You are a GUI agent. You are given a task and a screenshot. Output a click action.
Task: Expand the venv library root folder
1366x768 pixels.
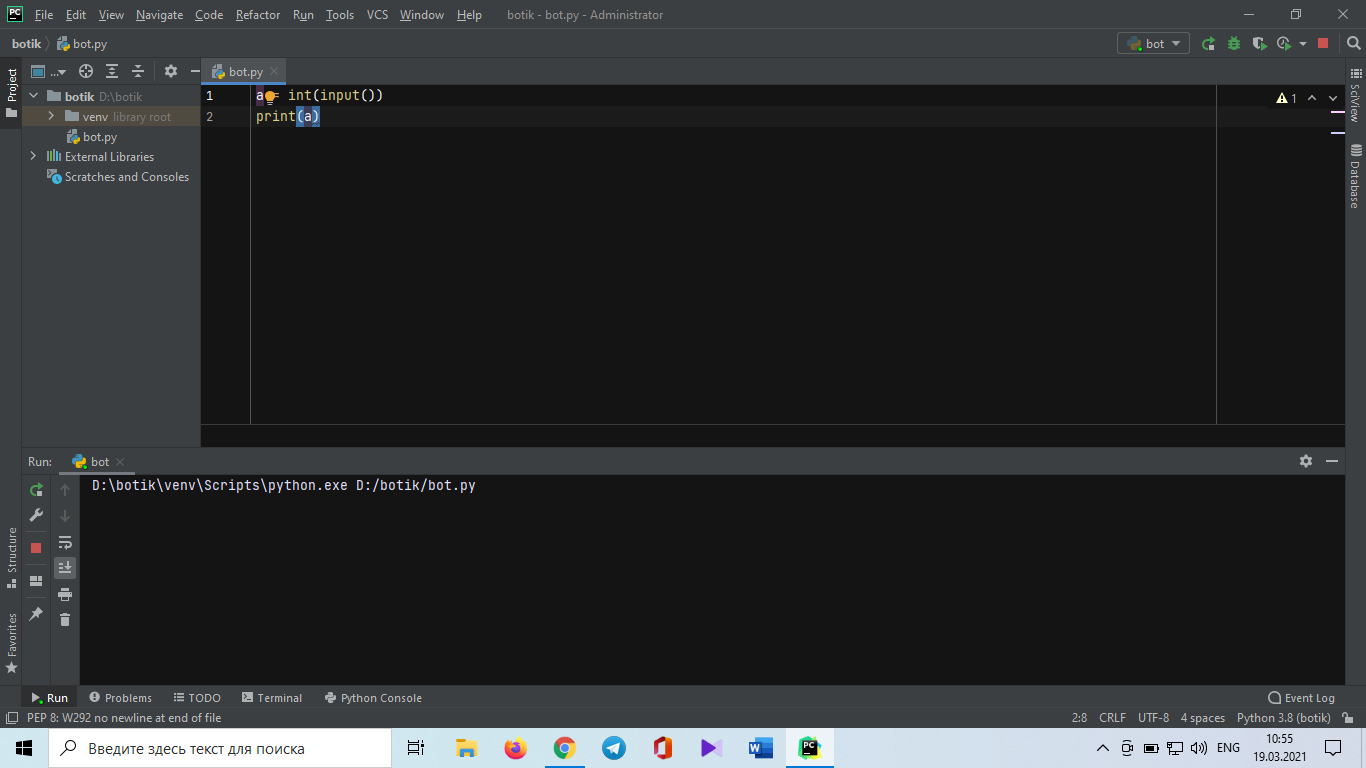point(51,117)
